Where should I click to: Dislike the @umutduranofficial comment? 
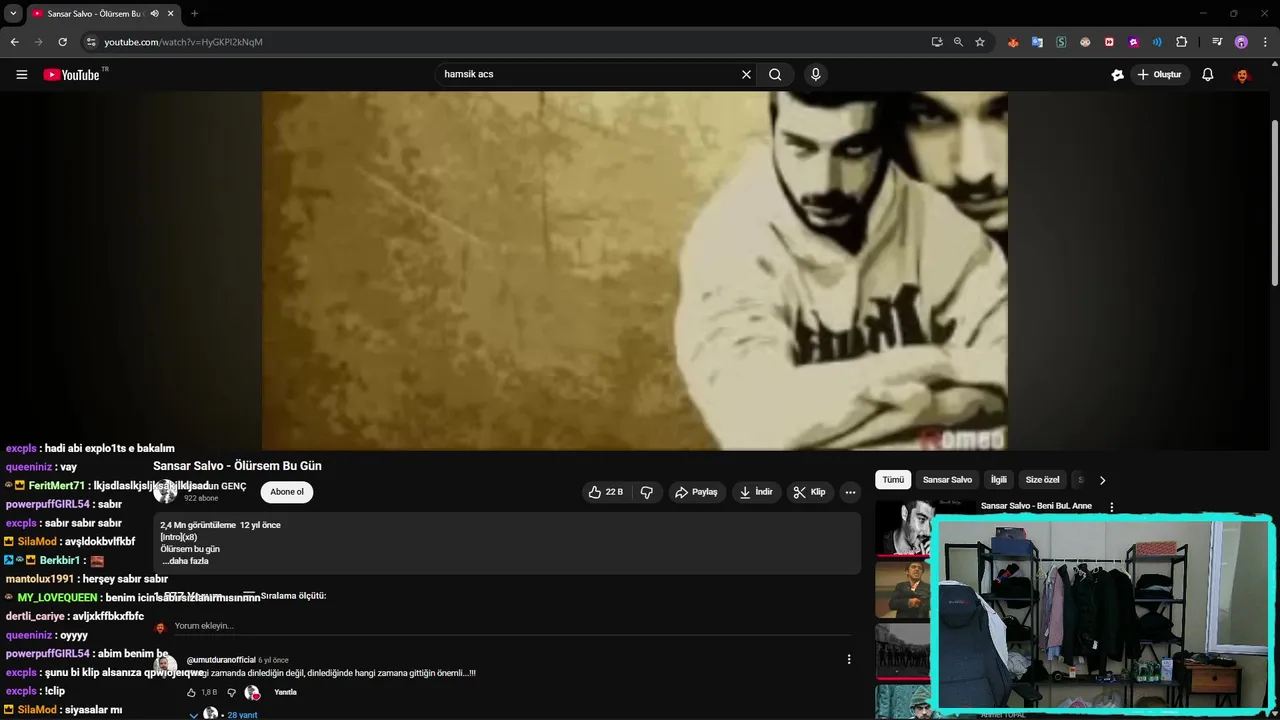pyautogui.click(x=231, y=692)
